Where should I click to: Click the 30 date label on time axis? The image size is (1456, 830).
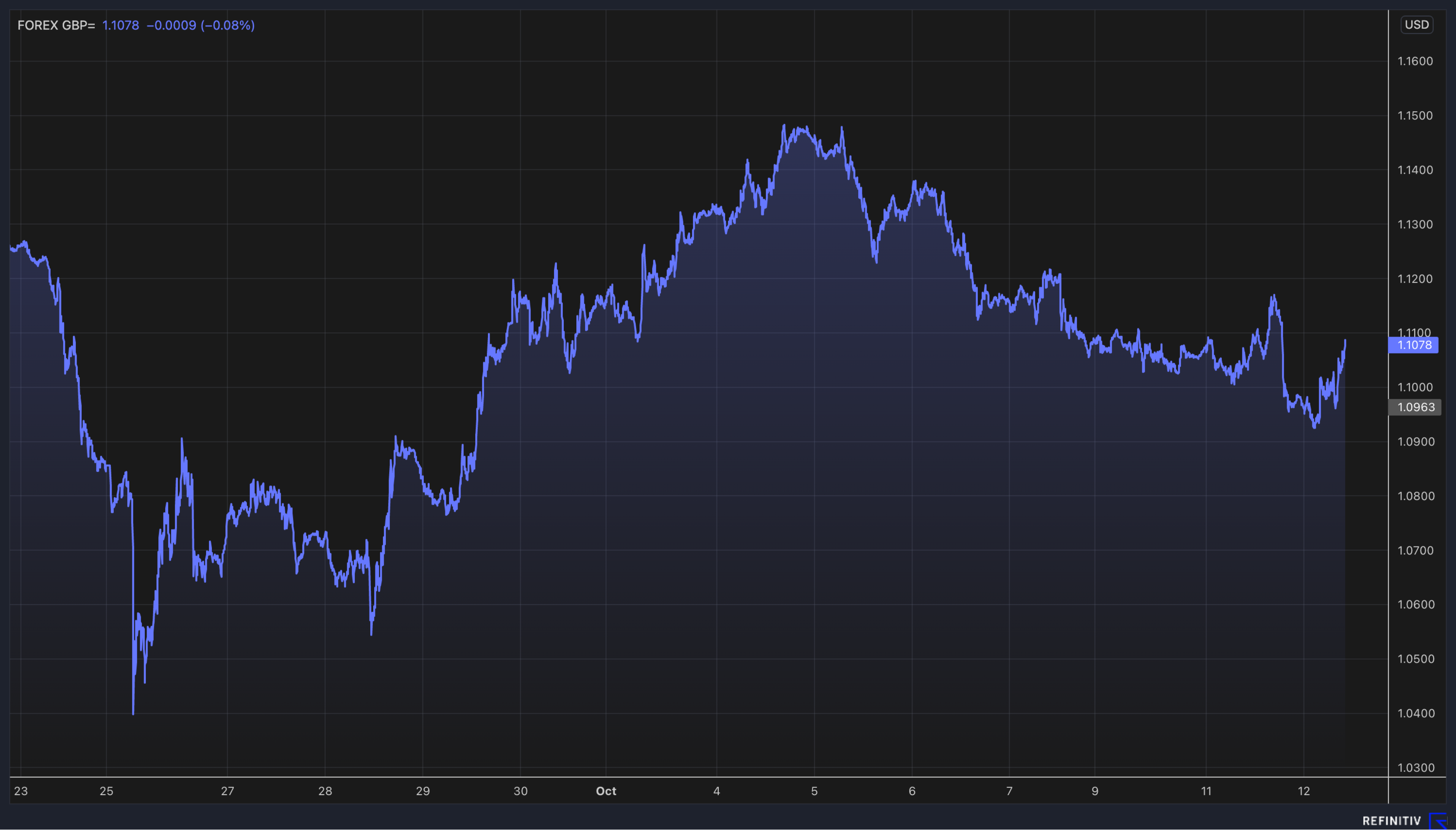pyautogui.click(x=520, y=791)
